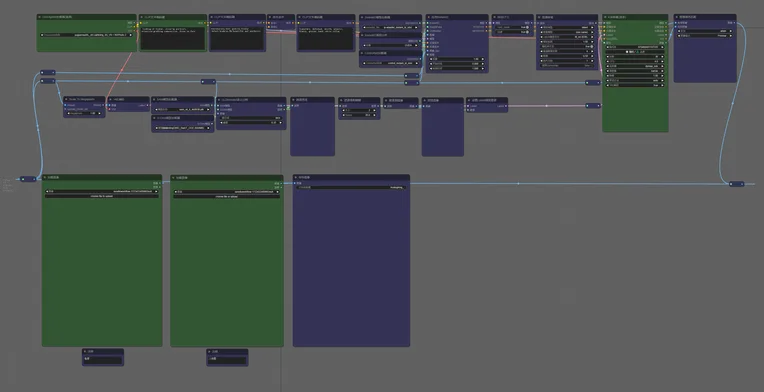Collapse the first green Load Image node
Viewport: 764px width, 392px height.
[x=46, y=178]
